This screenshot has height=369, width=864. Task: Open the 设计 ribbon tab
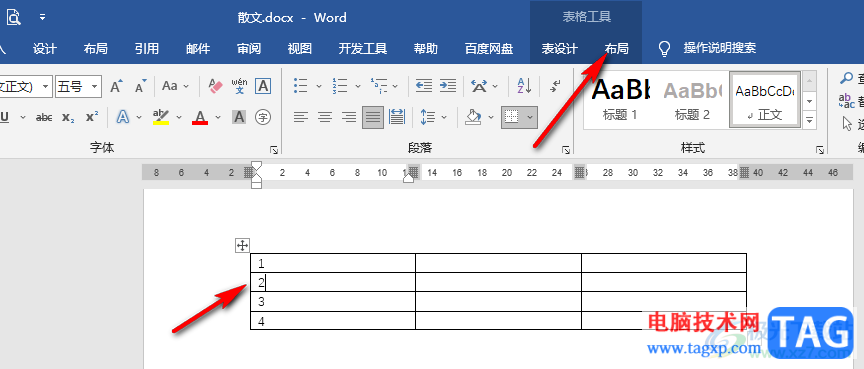[x=44, y=48]
